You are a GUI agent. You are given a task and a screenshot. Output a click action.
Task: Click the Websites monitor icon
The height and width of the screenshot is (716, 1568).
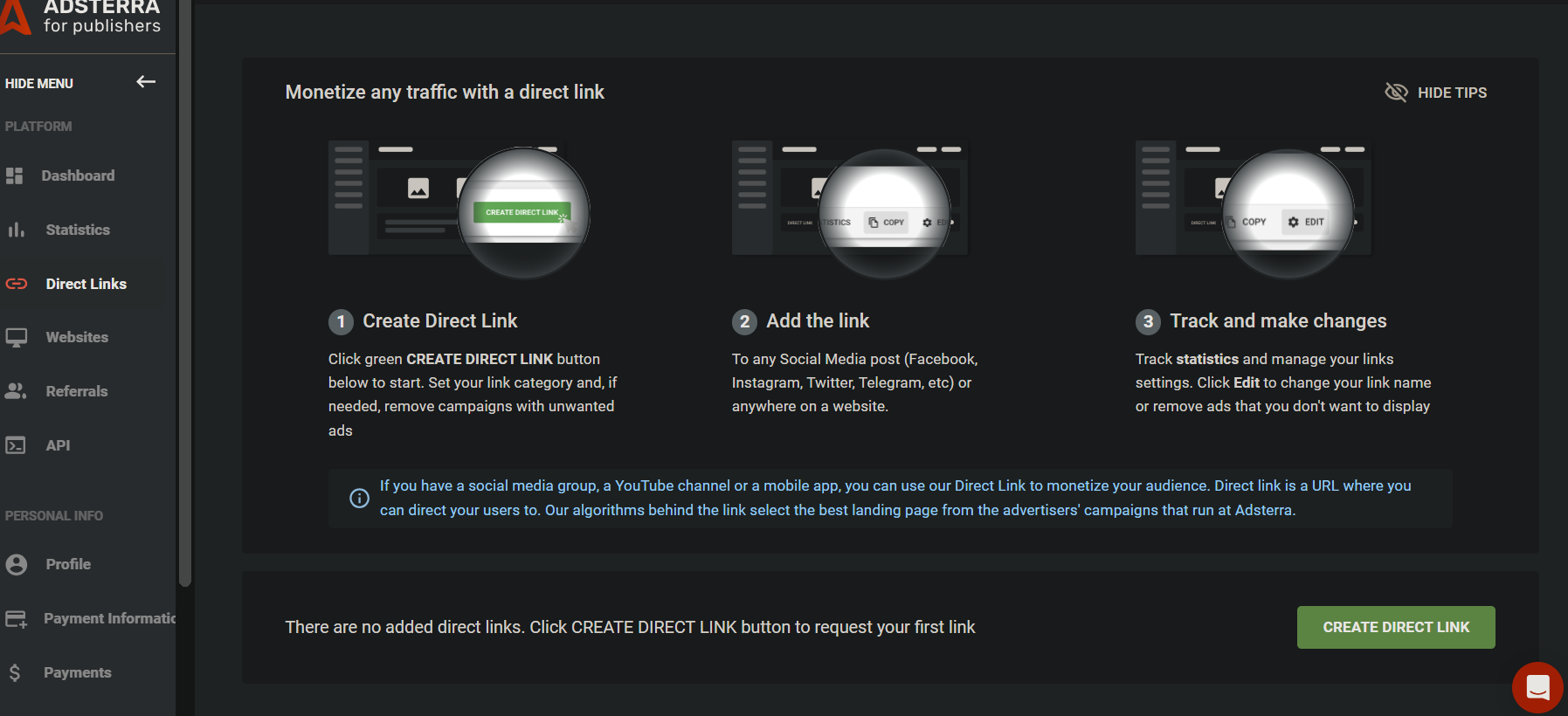point(16,338)
